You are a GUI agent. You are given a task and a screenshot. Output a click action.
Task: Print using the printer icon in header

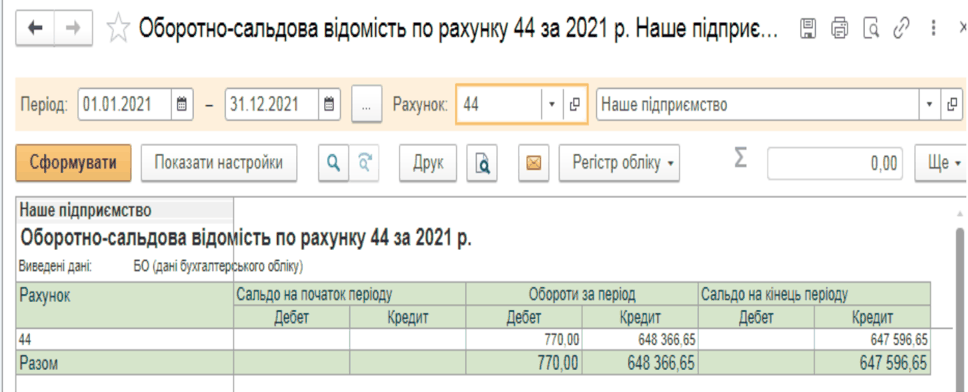[839, 28]
